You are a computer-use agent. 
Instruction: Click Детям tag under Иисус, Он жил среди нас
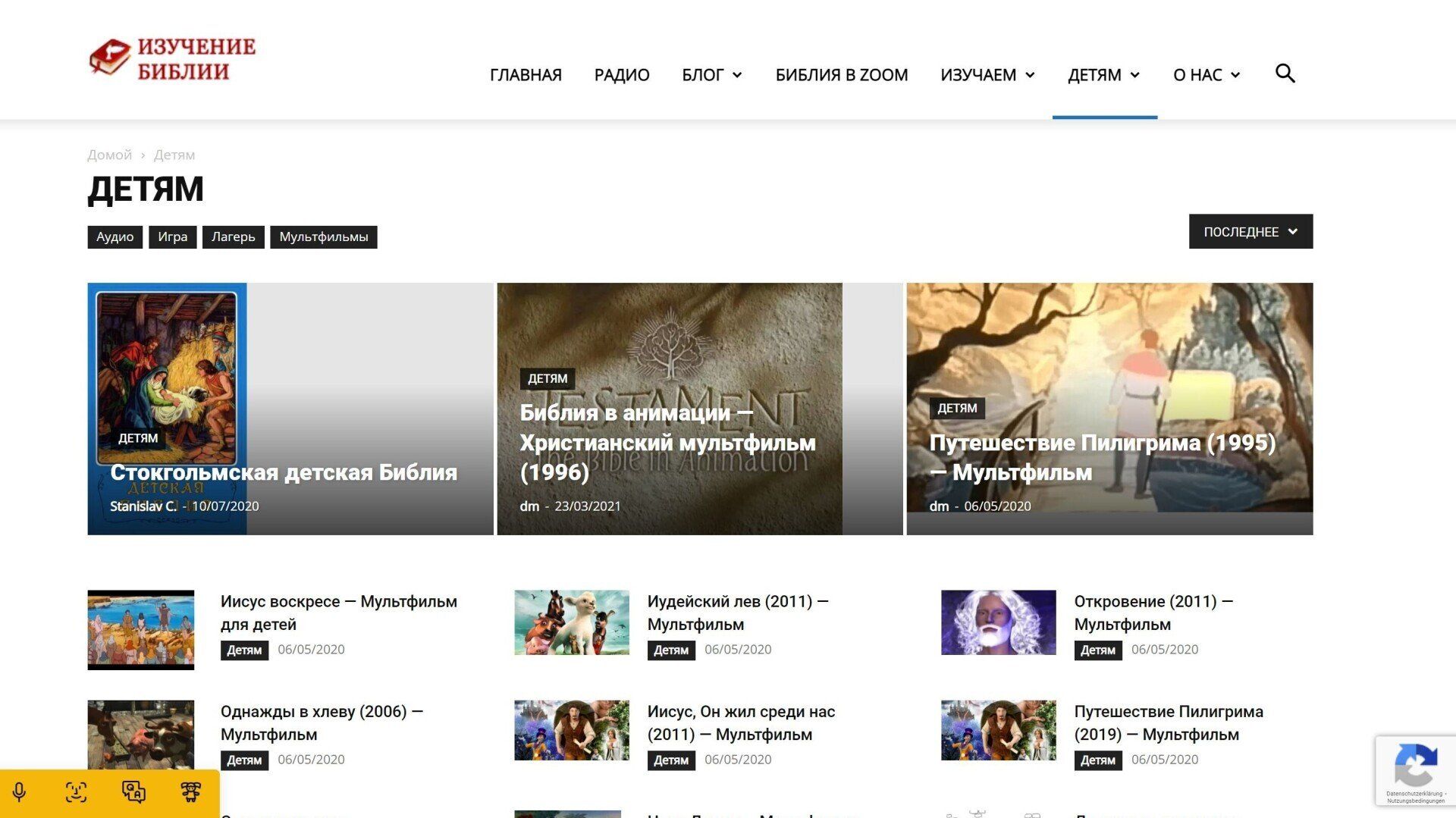coord(671,760)
